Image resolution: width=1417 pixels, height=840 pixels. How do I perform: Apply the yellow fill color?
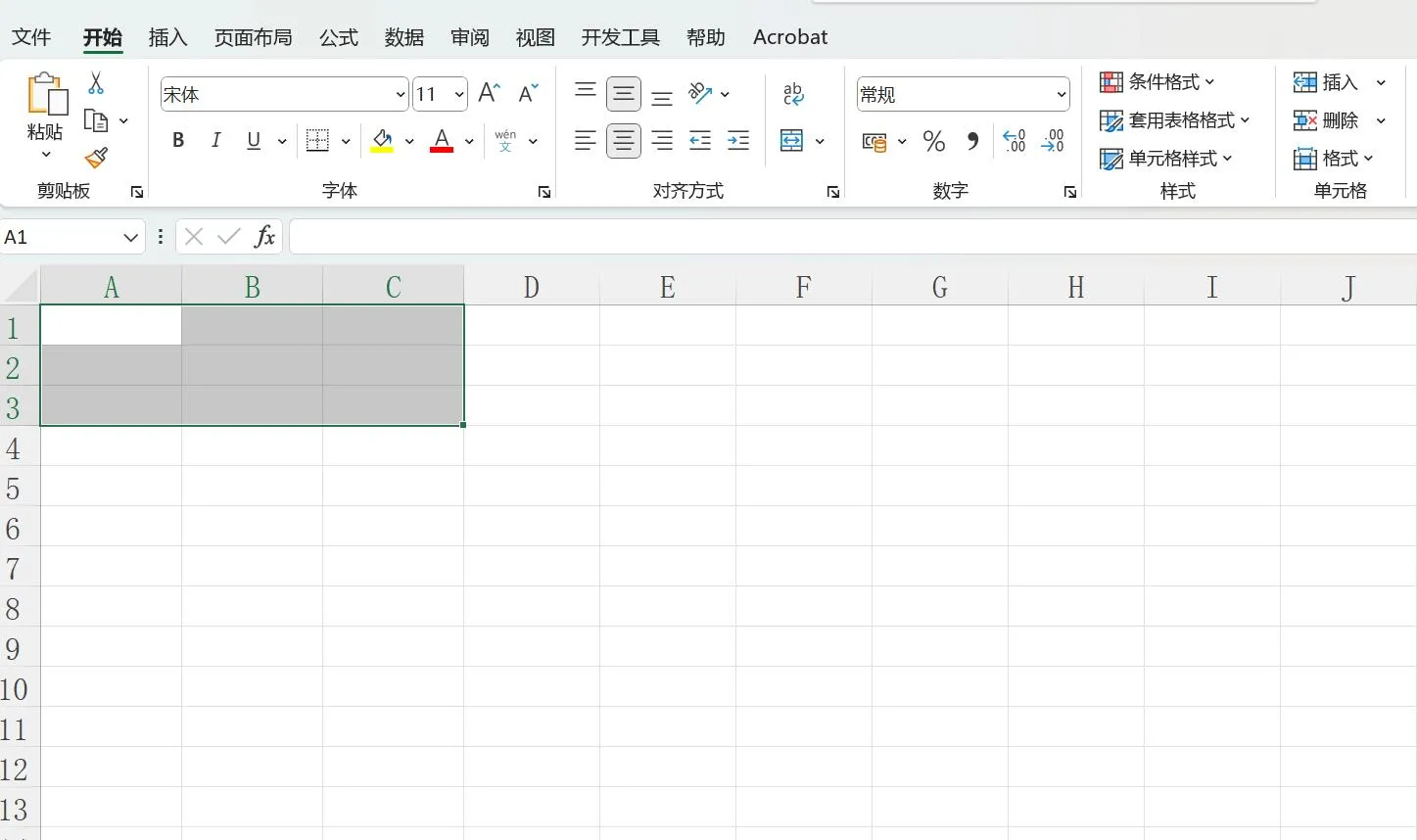coord(382,142)
